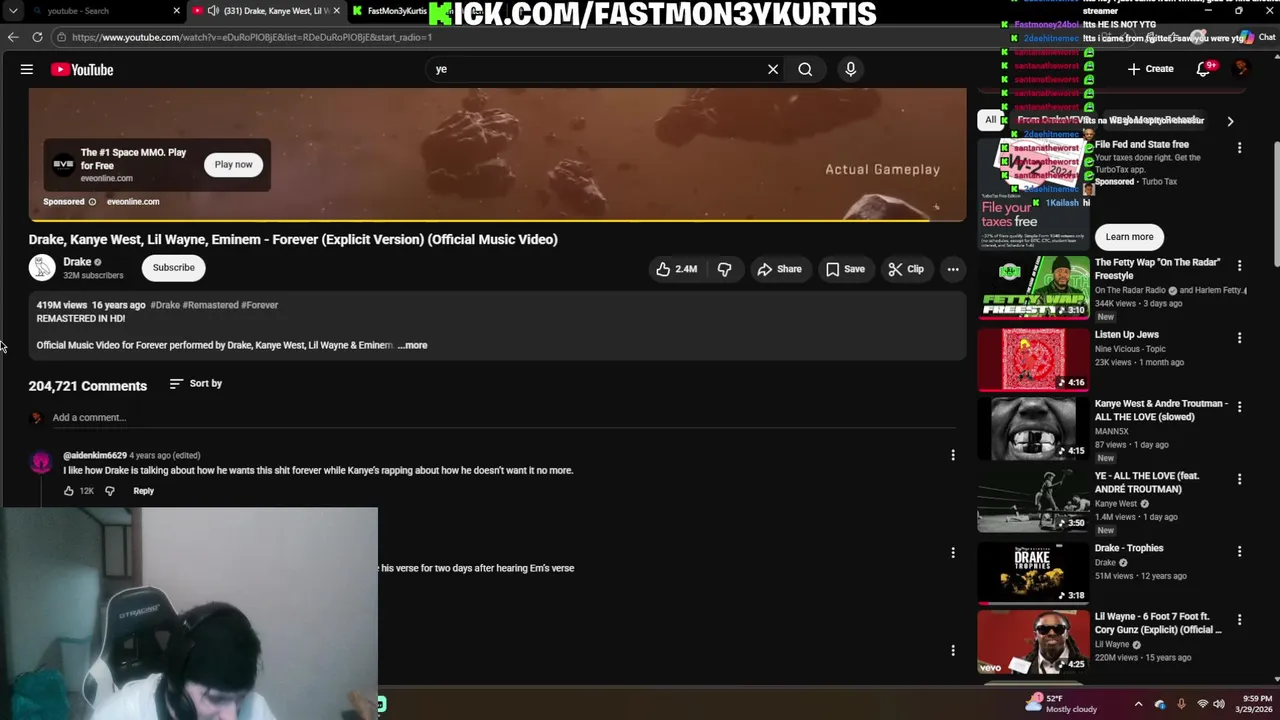Advance the chip filters with the right arrow

point(1230,121)
